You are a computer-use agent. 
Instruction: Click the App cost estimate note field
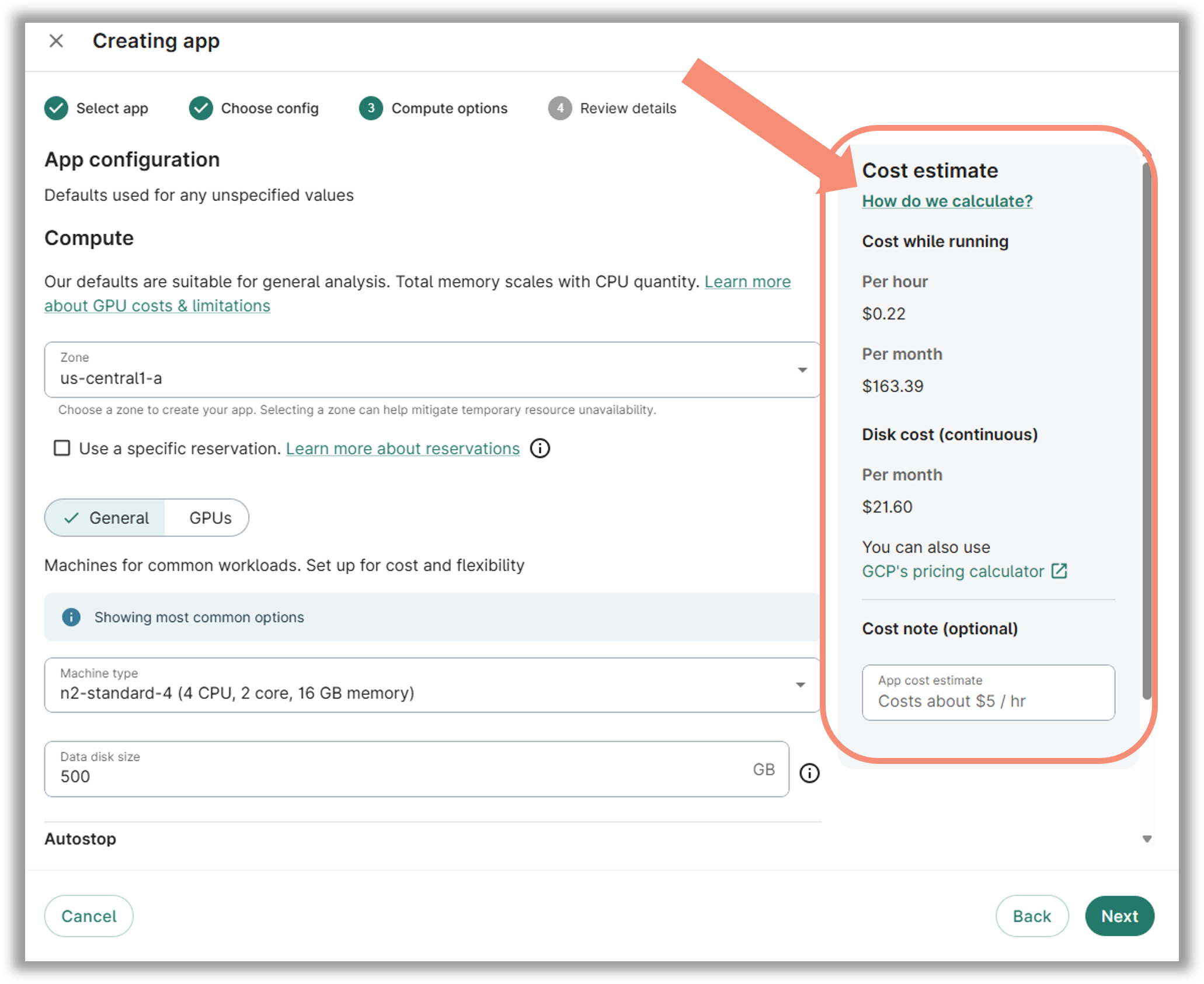pyautogui.click(x=989, y=693)
